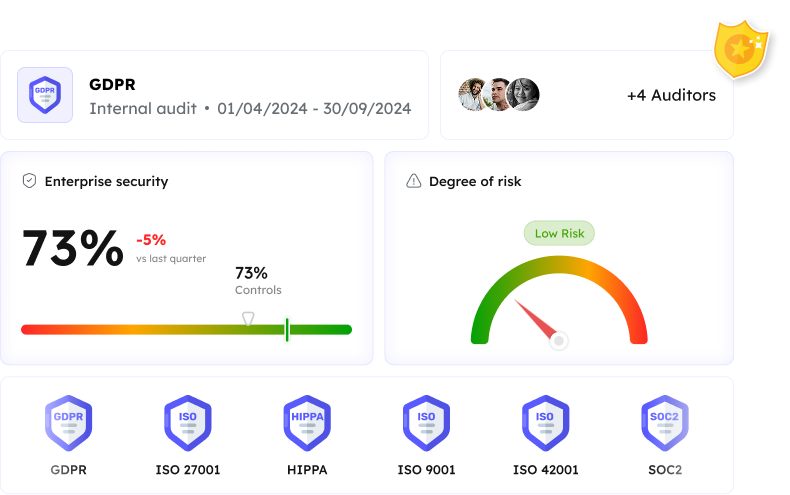Click the HIPPA label text
The height and width of the screenshot is (495, 790).
pyautogui.click(x=307, y=470)
